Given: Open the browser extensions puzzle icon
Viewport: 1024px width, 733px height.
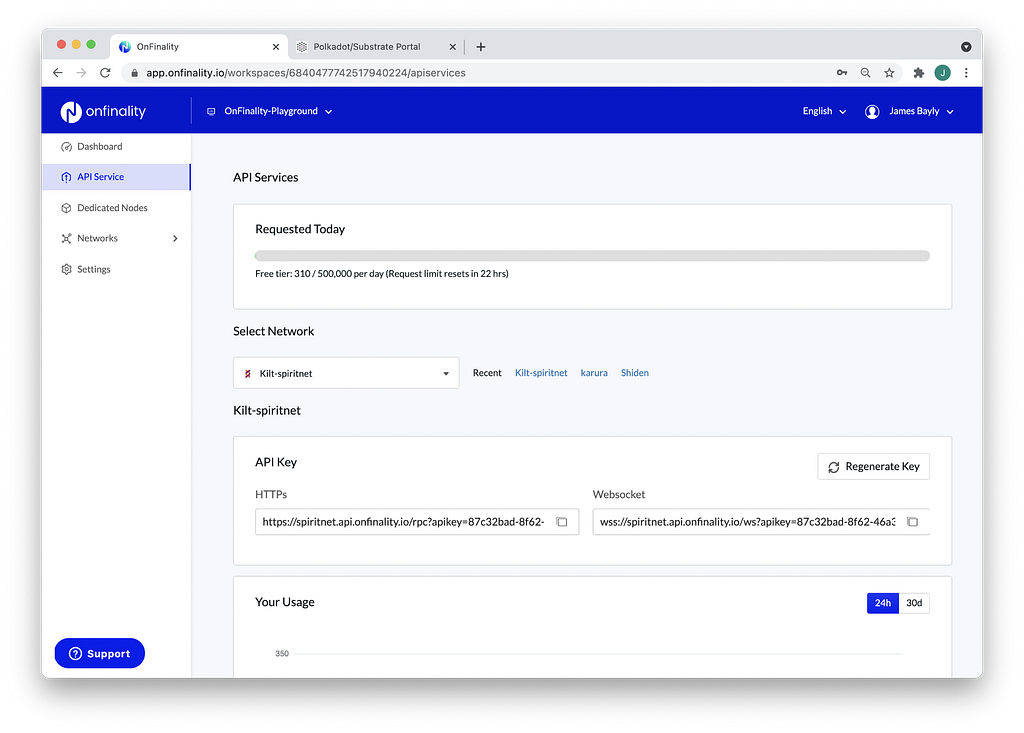Looking at the screenshot, I should click(x=918, y=73).
